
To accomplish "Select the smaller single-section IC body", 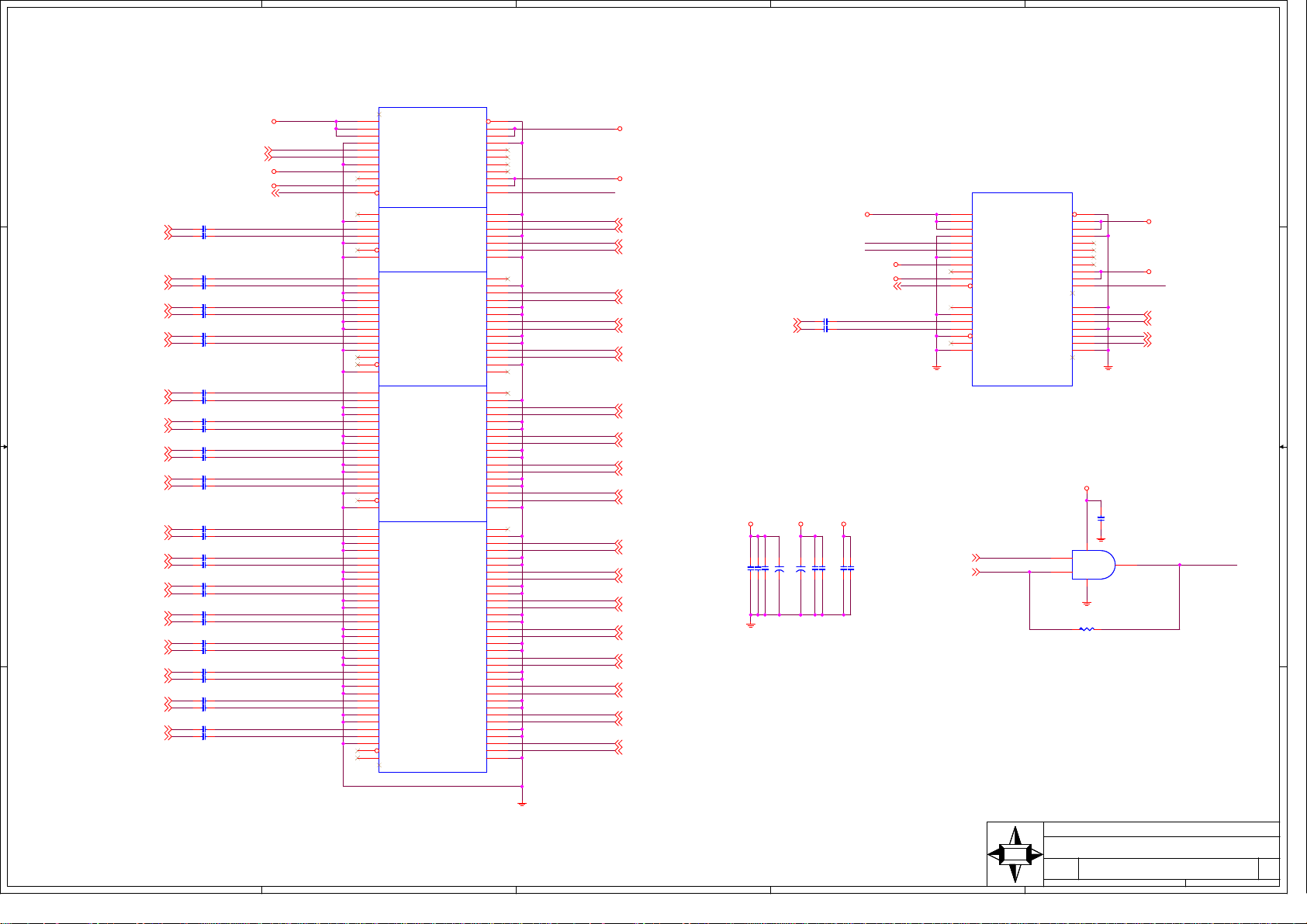I will point(1022,289).
